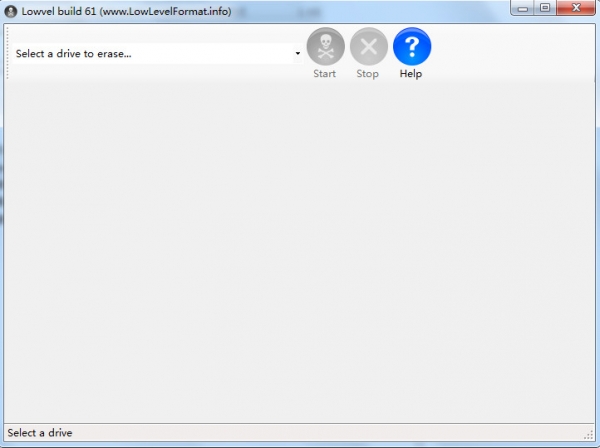Open Help via the blue question mark
Viewport: 600px width, 448px height.
tap(412, 47)
